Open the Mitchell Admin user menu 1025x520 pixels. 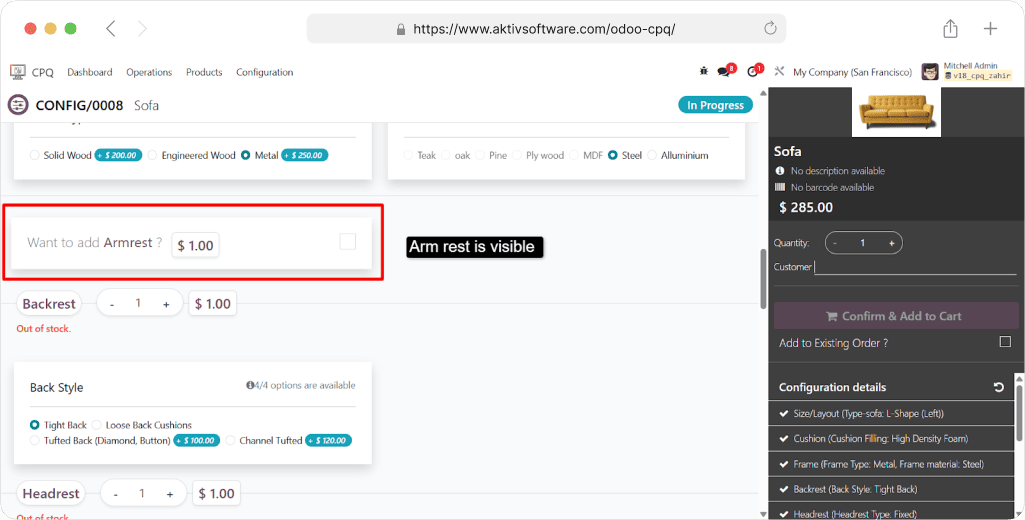(967, 72)
